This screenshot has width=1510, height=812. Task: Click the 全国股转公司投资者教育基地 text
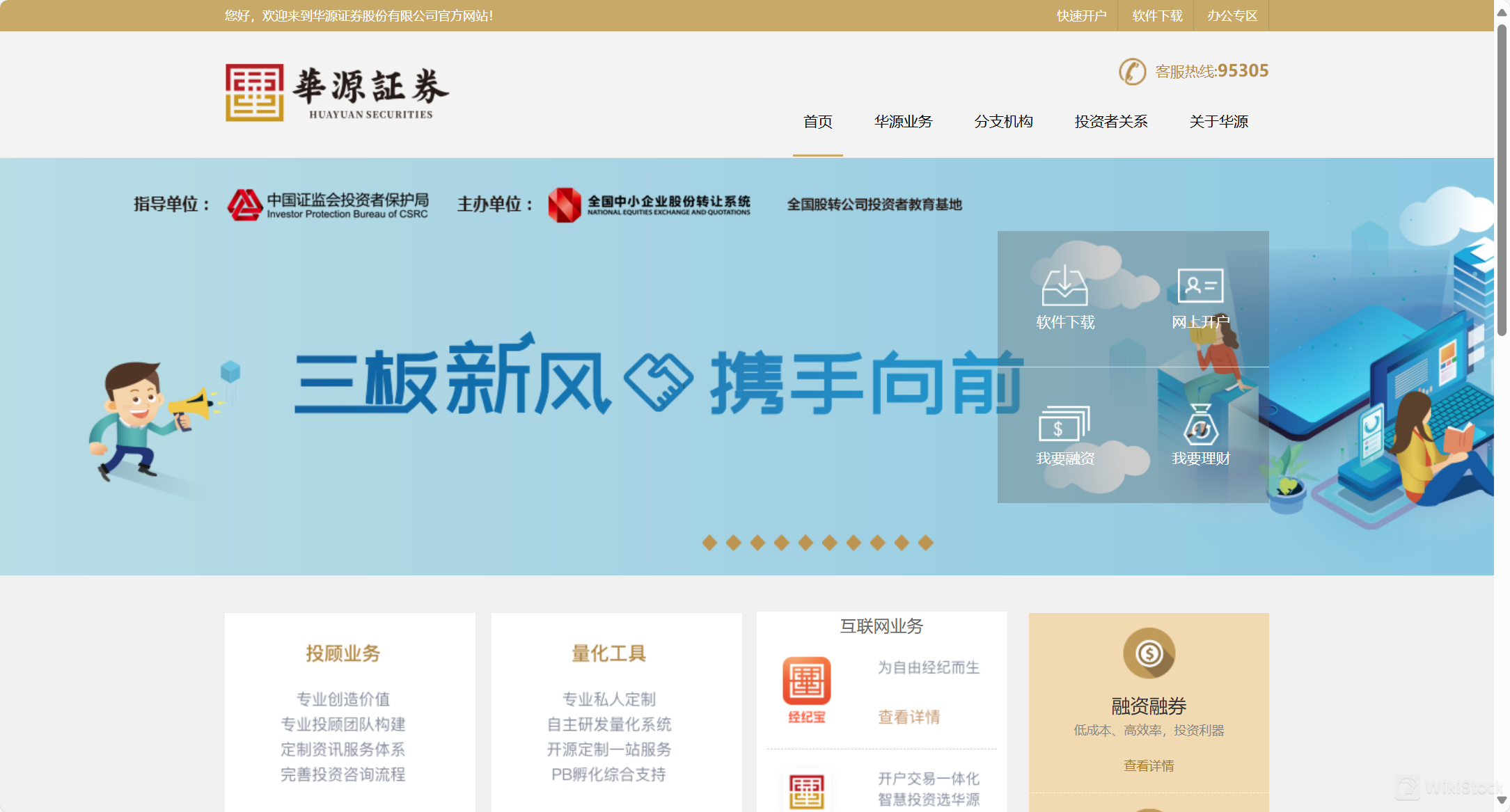(874, 205)
